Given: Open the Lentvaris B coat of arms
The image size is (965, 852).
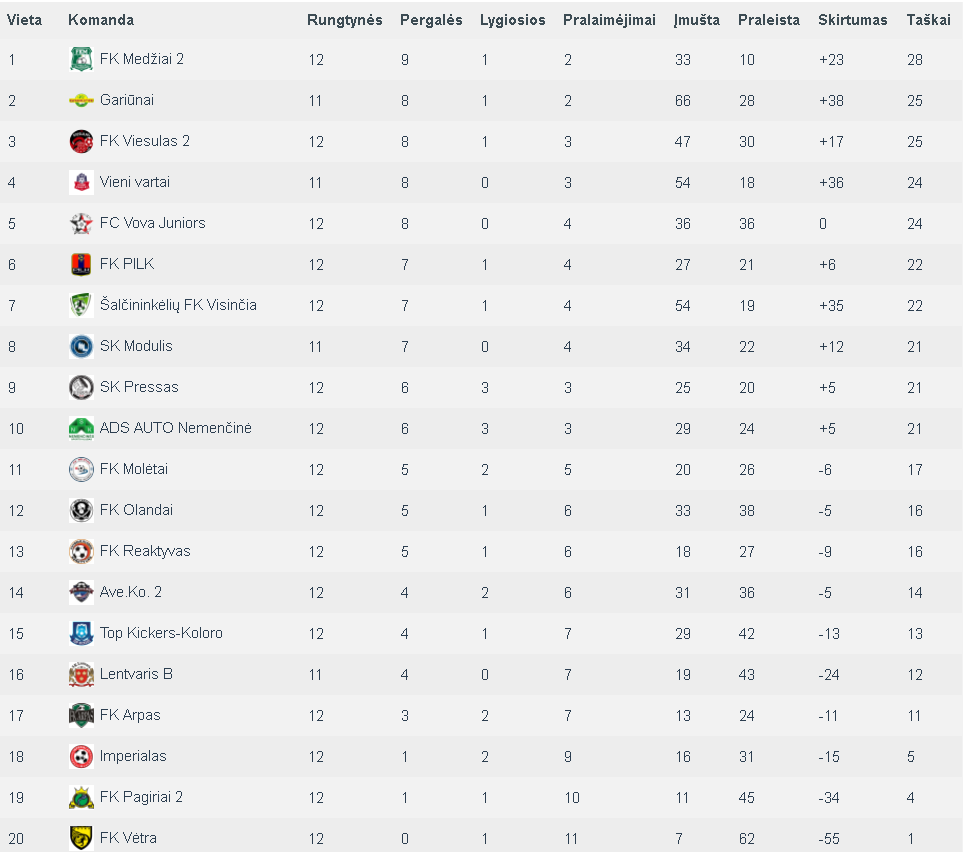Looking at the screenshot, I should (x=81, y=674).
